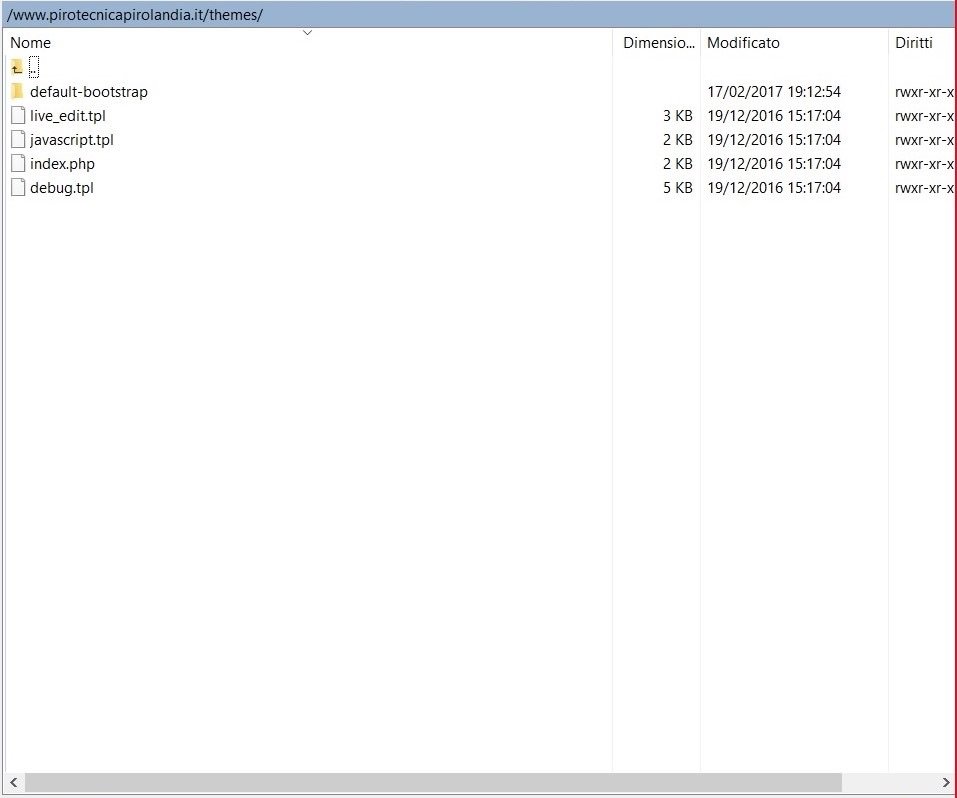Click the horizontal scrollbar left arrow
The image size is (957, 798).
click(x=13, y=782)
